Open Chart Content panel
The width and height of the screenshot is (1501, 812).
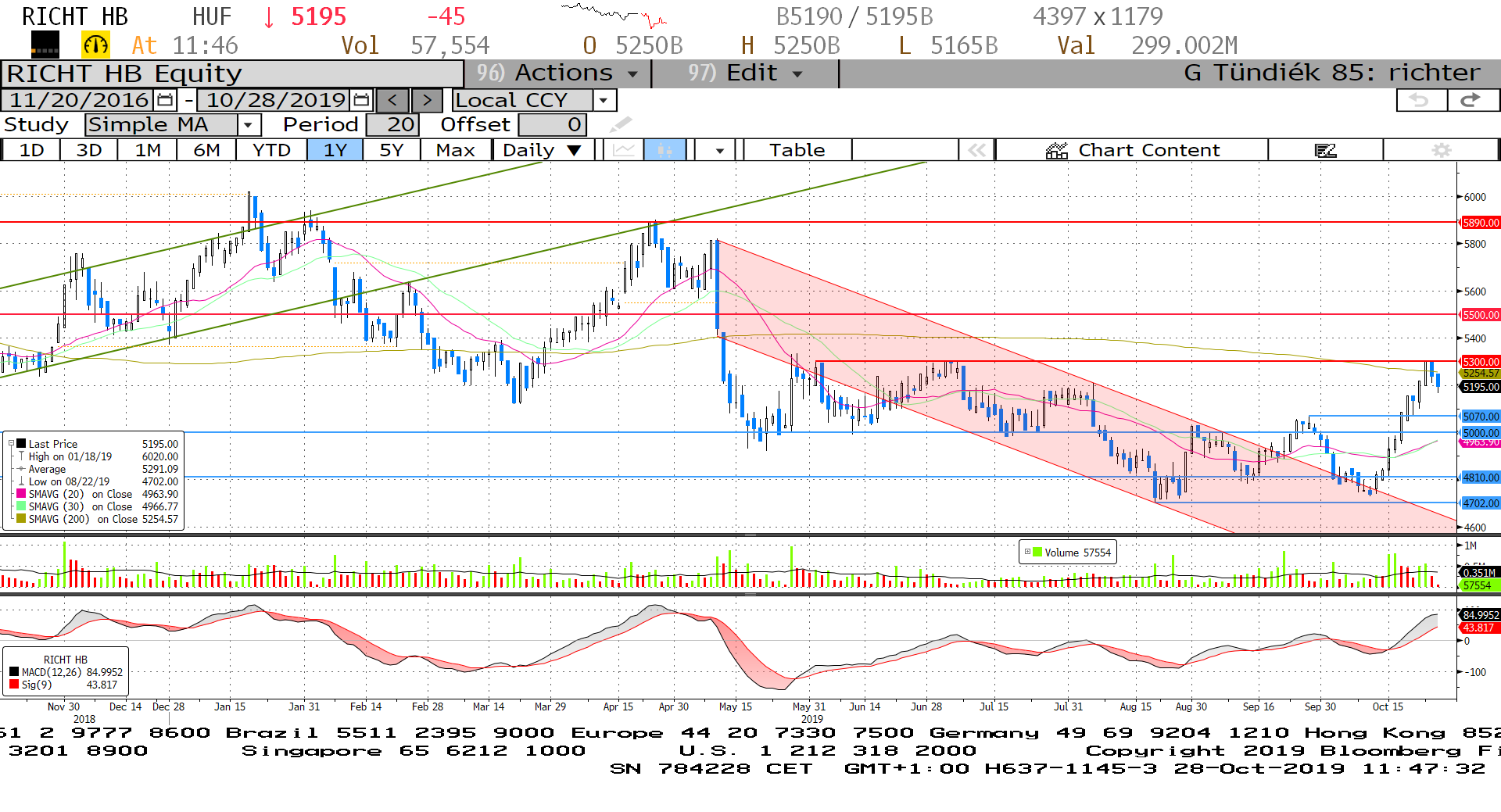click(1132, 150)
